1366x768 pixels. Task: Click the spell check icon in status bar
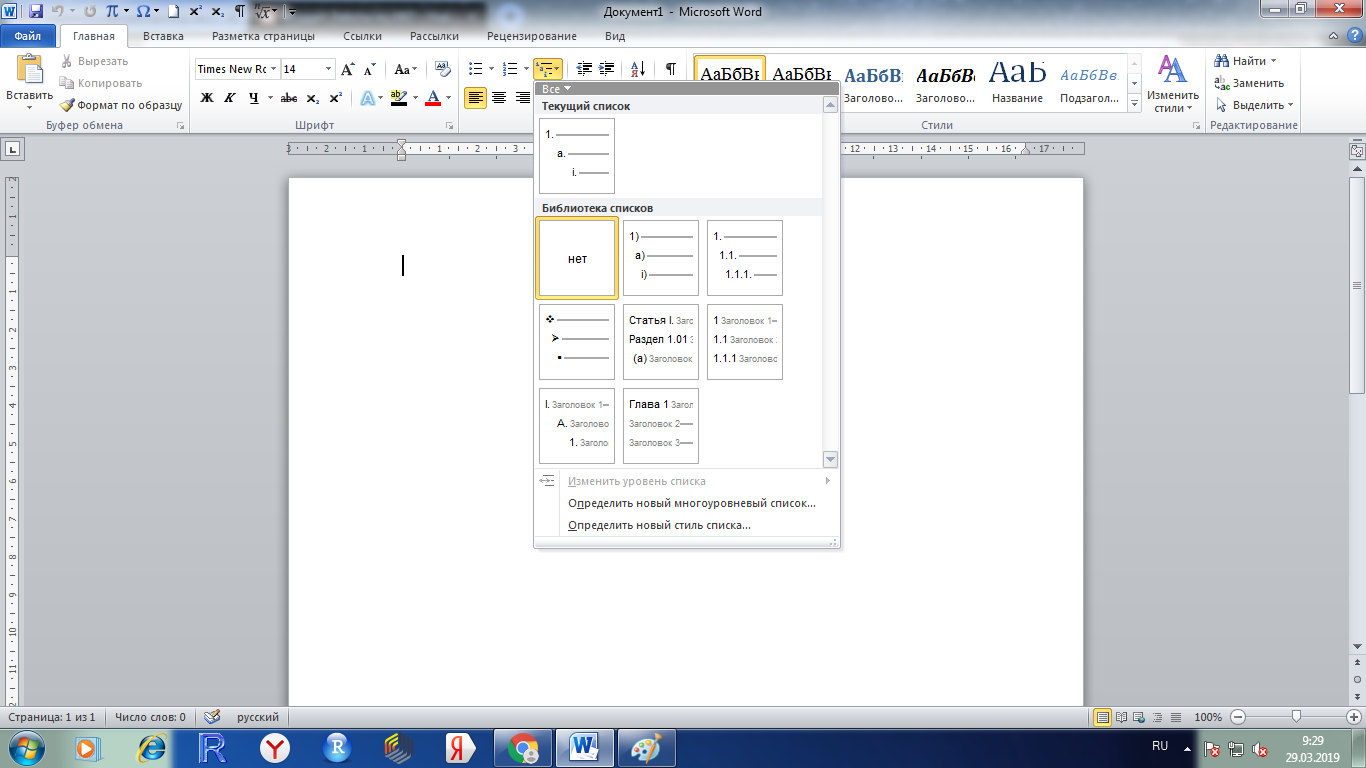point(212,717)
